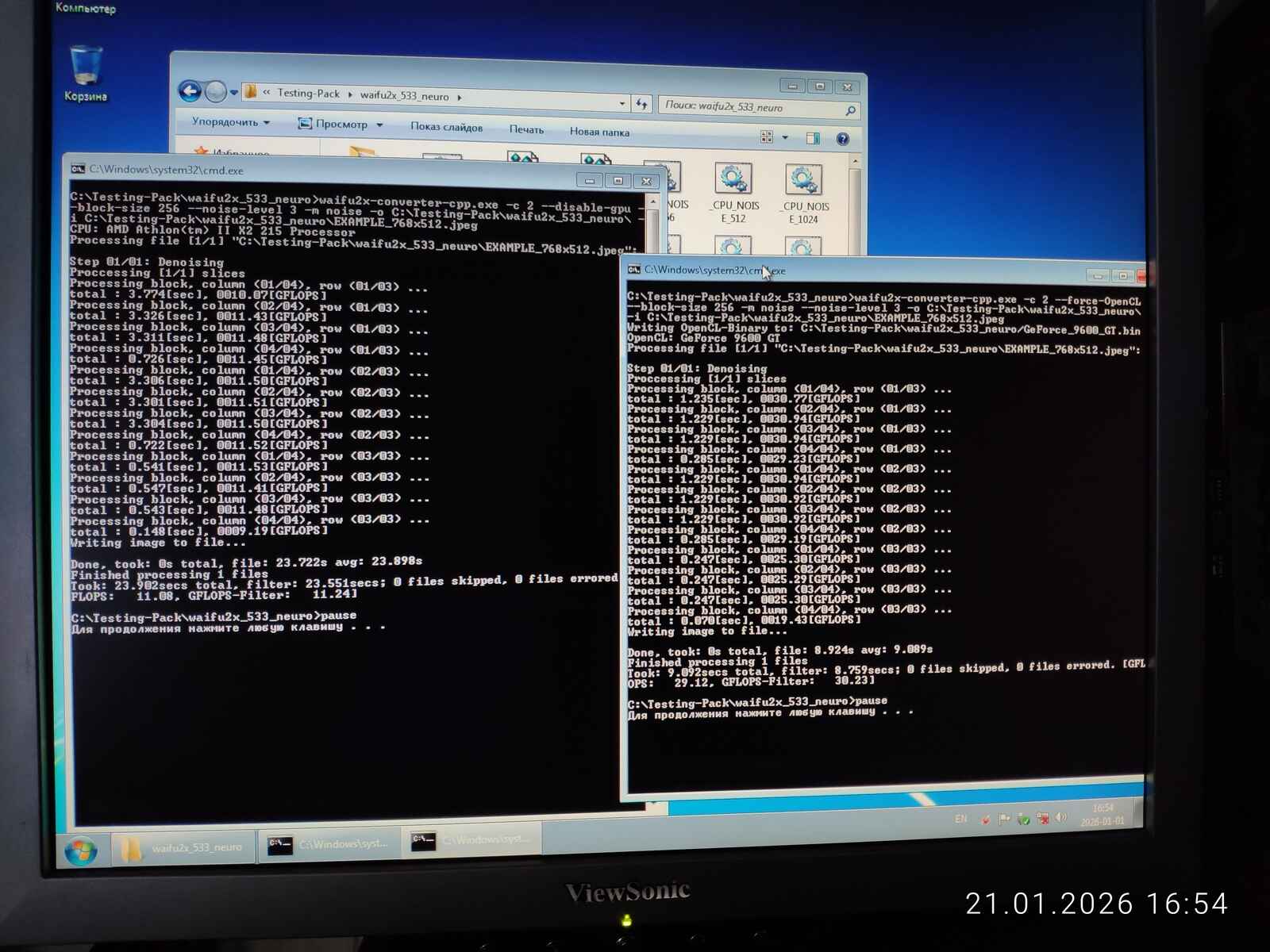The width and height of the screenshot is (1270, 952).
Task: Open the address bar history dropdown
Action: coord(622,103)
